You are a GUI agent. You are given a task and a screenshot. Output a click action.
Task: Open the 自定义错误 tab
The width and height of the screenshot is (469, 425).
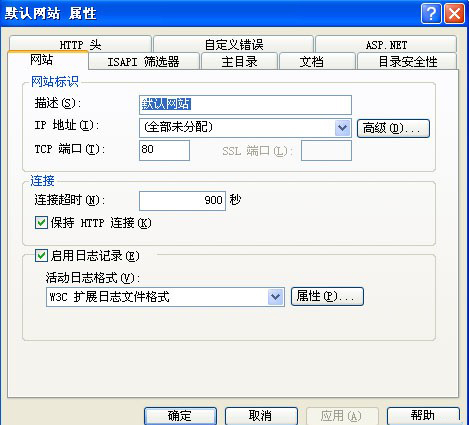pyautogui.click(x=234, y=44)
